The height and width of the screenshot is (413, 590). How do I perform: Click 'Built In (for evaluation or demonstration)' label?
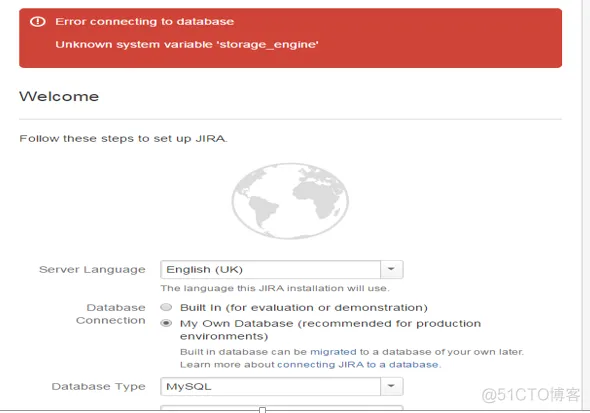[304, 308]
